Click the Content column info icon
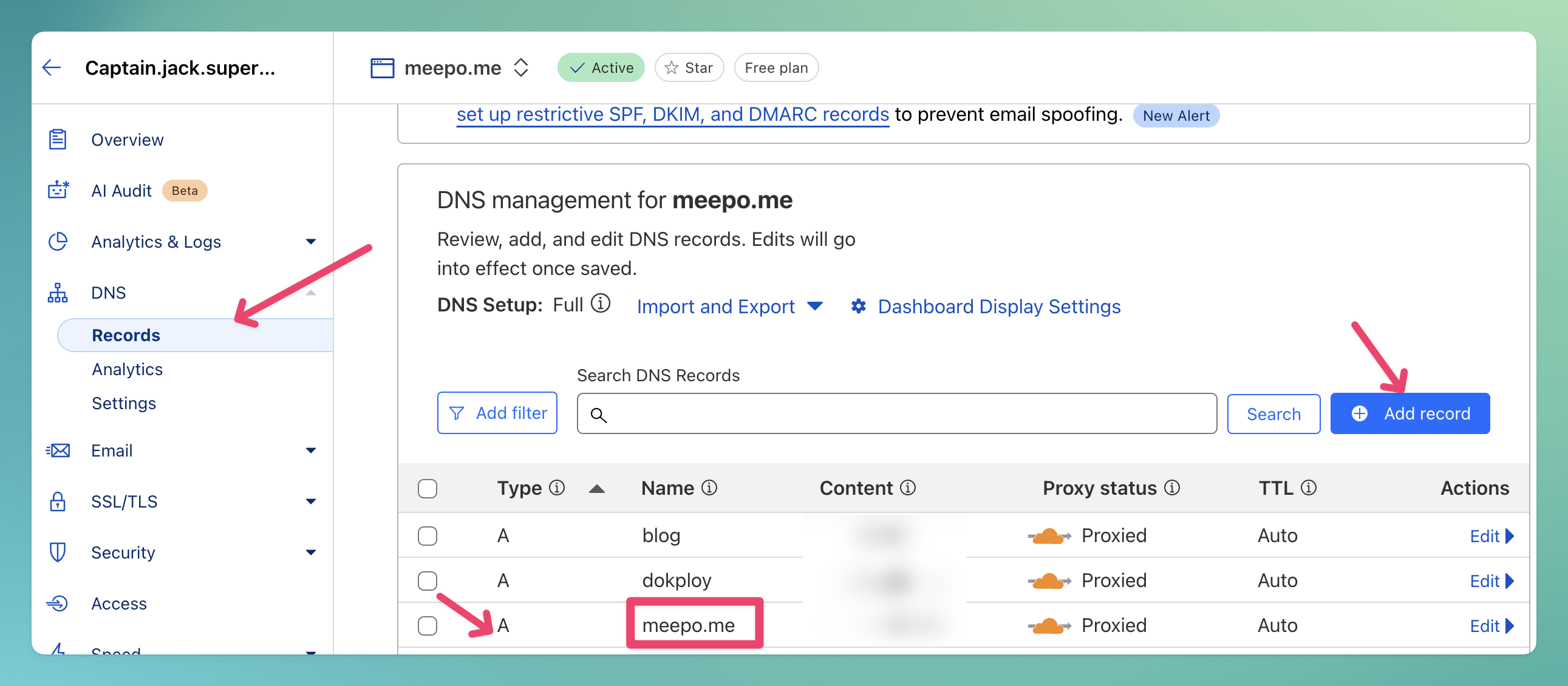 907,487
